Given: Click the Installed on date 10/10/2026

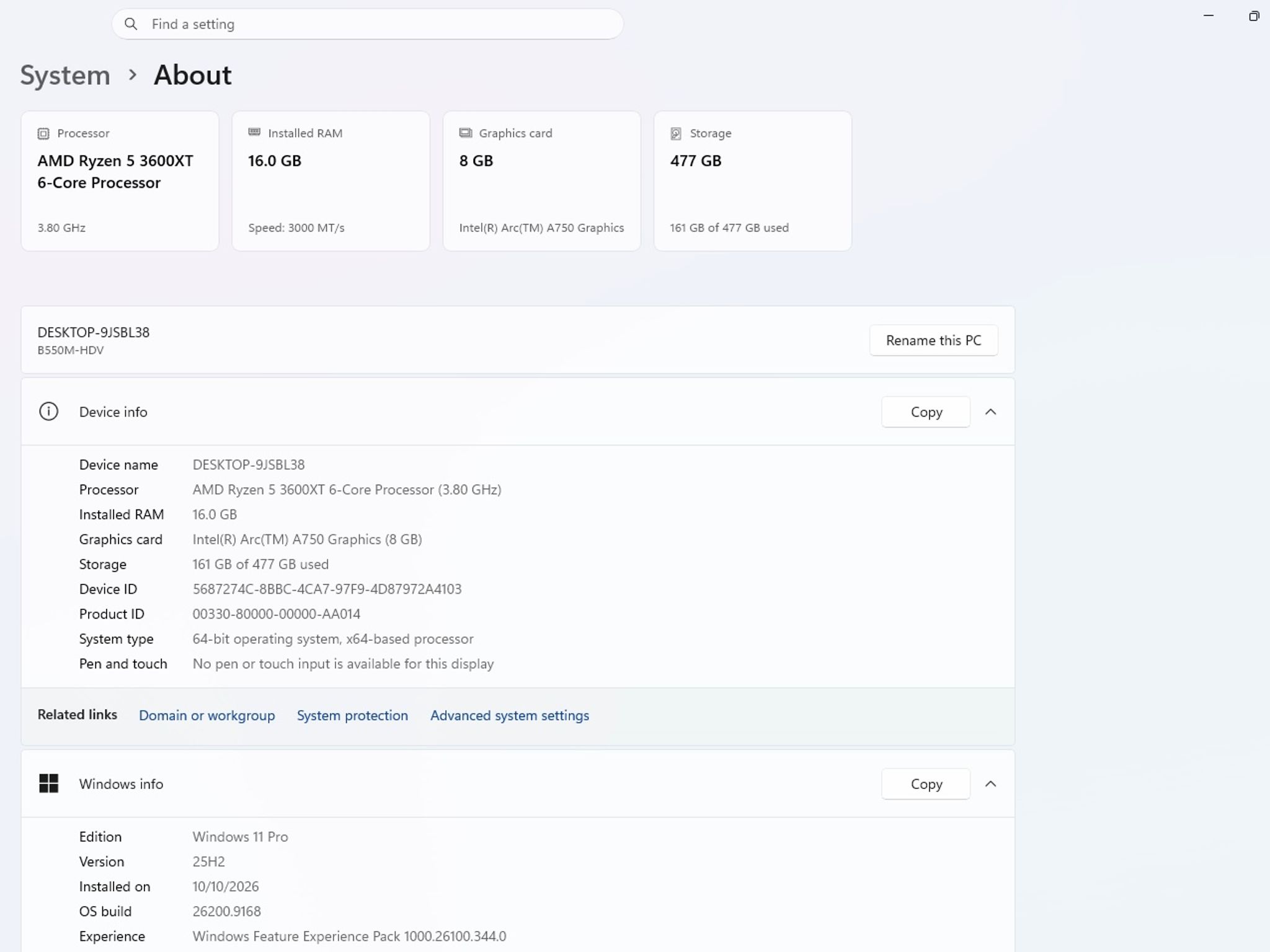Looking at the screenshot, I should coord(225,886).
